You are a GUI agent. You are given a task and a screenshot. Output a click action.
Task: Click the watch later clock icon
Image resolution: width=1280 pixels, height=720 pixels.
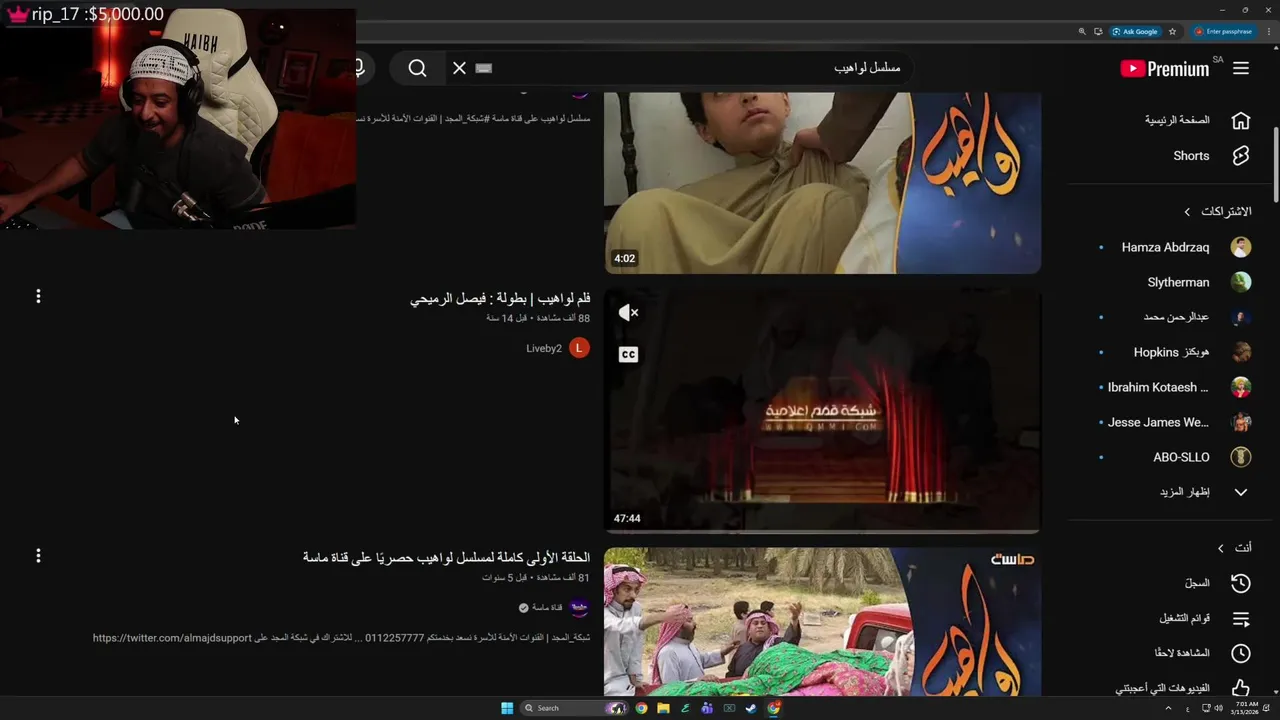[x=1241, y=653]
